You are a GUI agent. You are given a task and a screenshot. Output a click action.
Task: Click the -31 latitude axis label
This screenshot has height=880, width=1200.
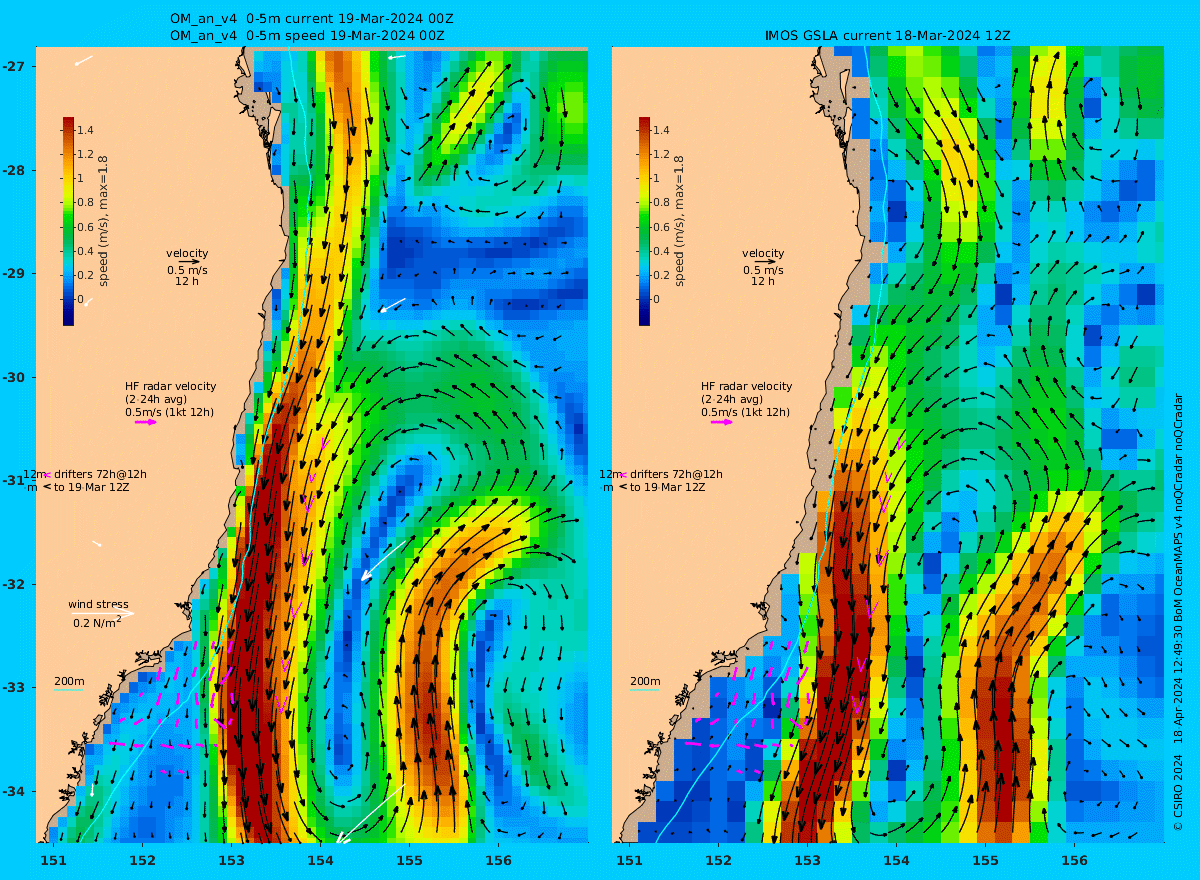pyautogui.click(x=14, y=480)
